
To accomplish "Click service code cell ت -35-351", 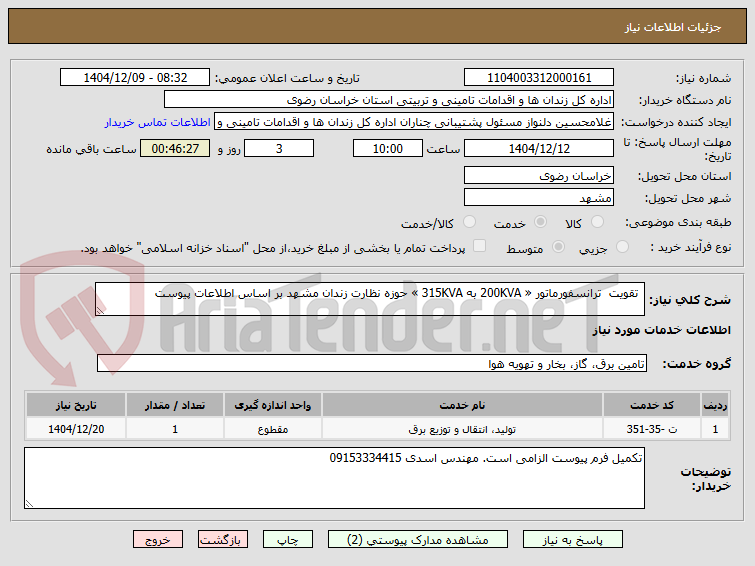I will [x=651, y=429].
